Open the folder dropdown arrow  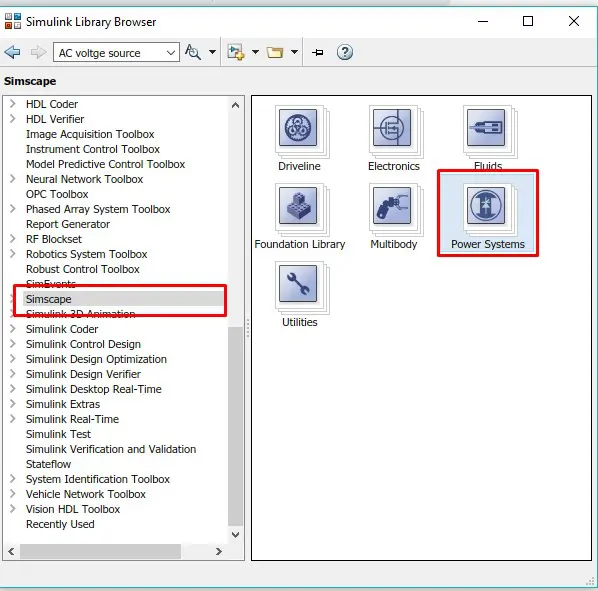pos(294,52)
